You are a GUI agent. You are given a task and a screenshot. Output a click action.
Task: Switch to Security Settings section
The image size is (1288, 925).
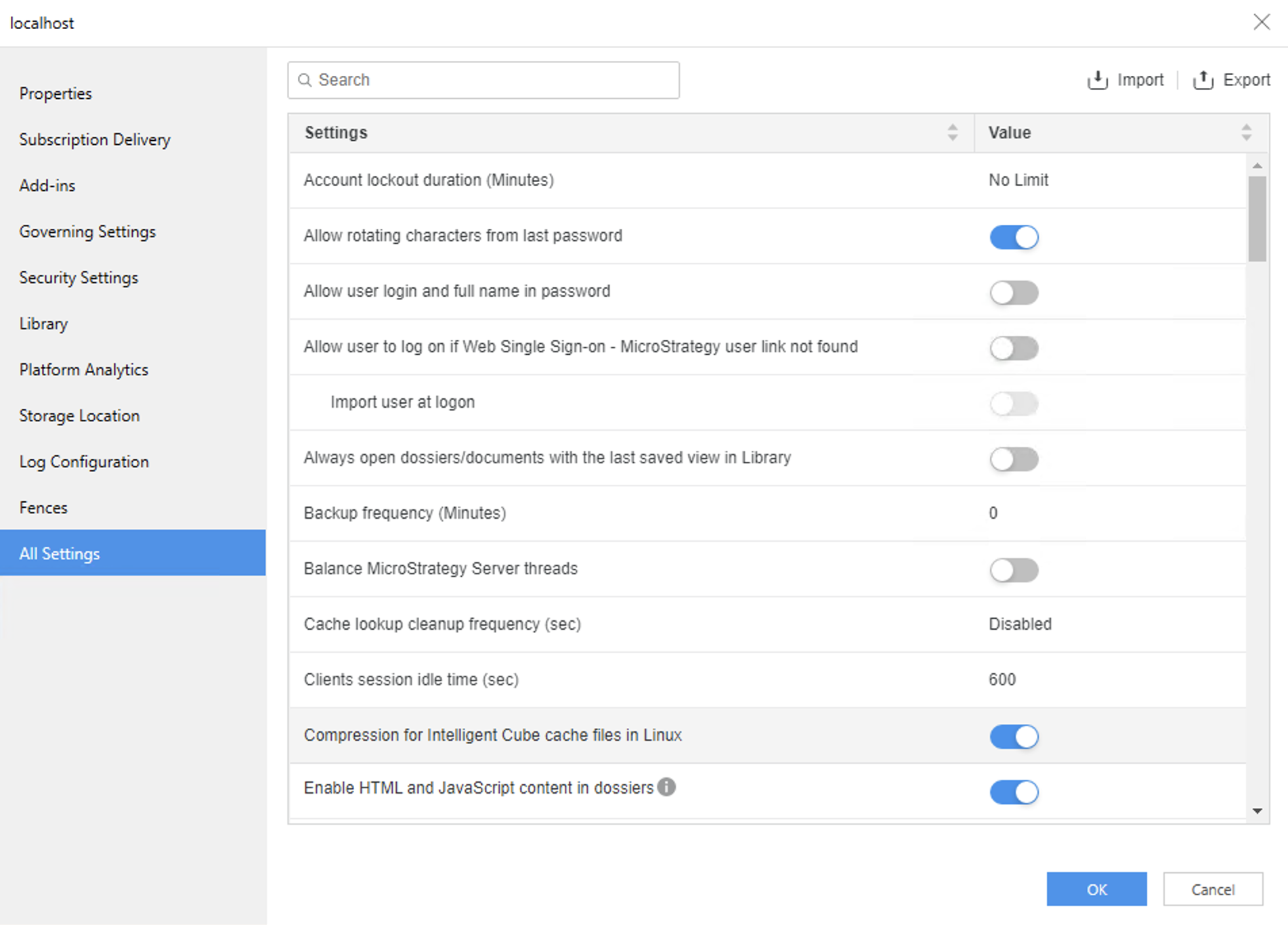coord(79,278)
